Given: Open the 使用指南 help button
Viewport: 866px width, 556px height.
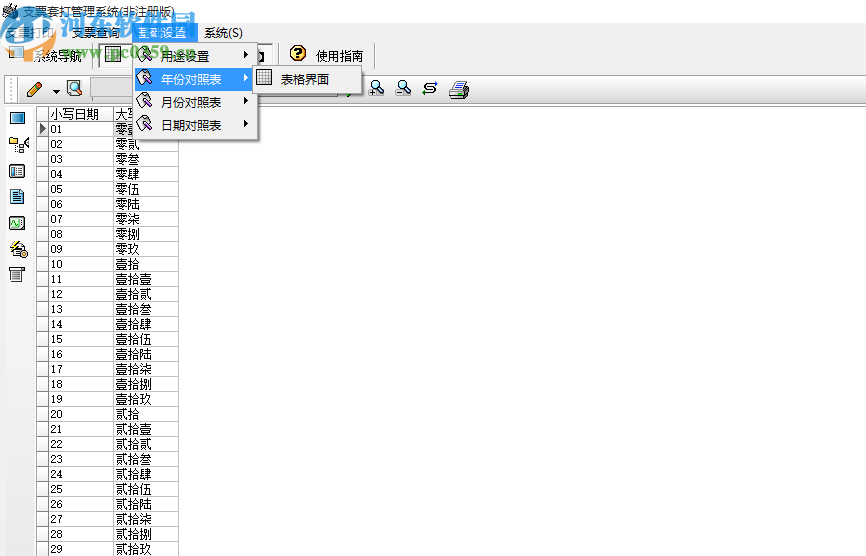Looking at the screenshot, I should pyautogui.click(x=327, y=55).
